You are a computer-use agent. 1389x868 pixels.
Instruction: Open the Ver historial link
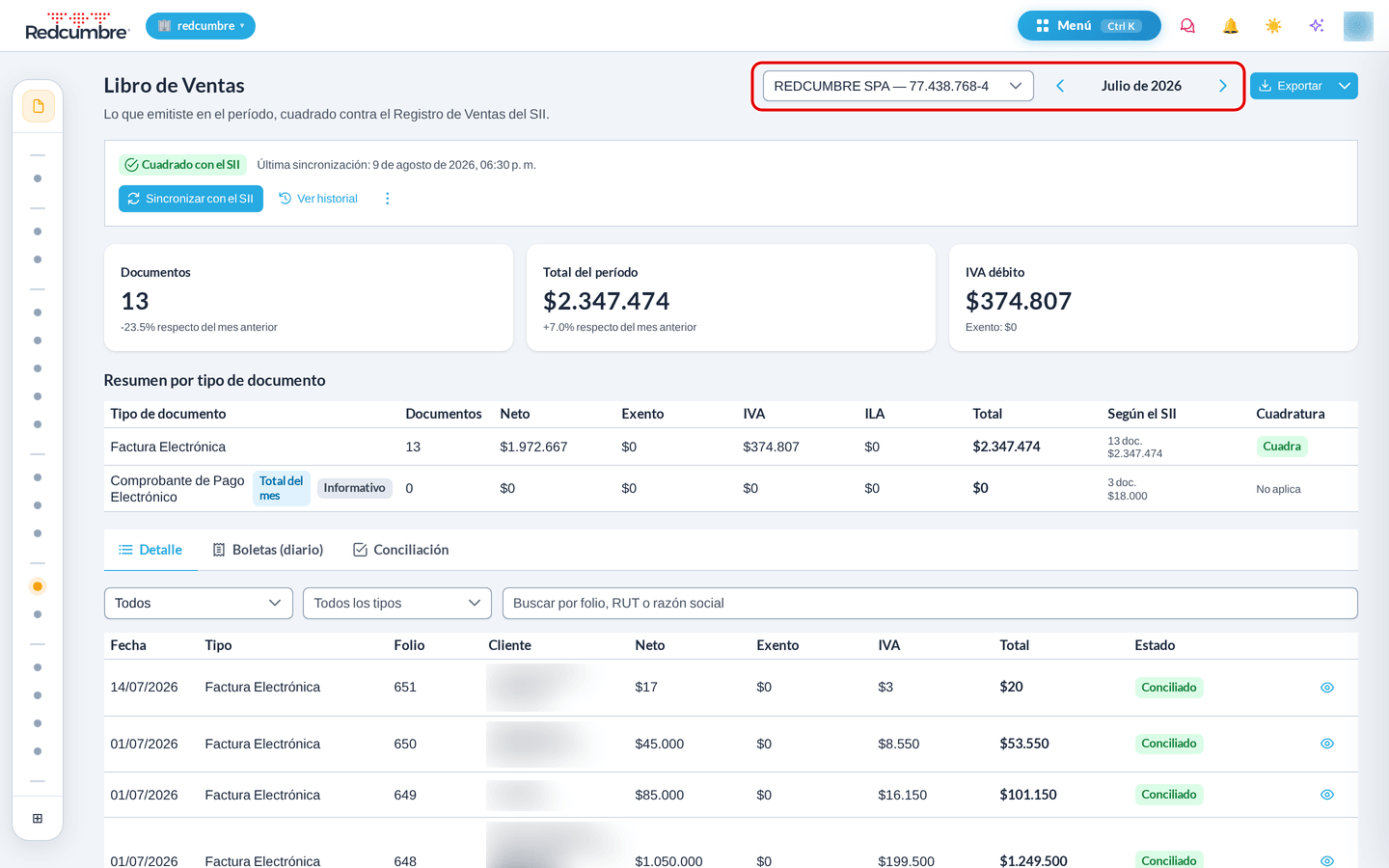click(318, 199)
